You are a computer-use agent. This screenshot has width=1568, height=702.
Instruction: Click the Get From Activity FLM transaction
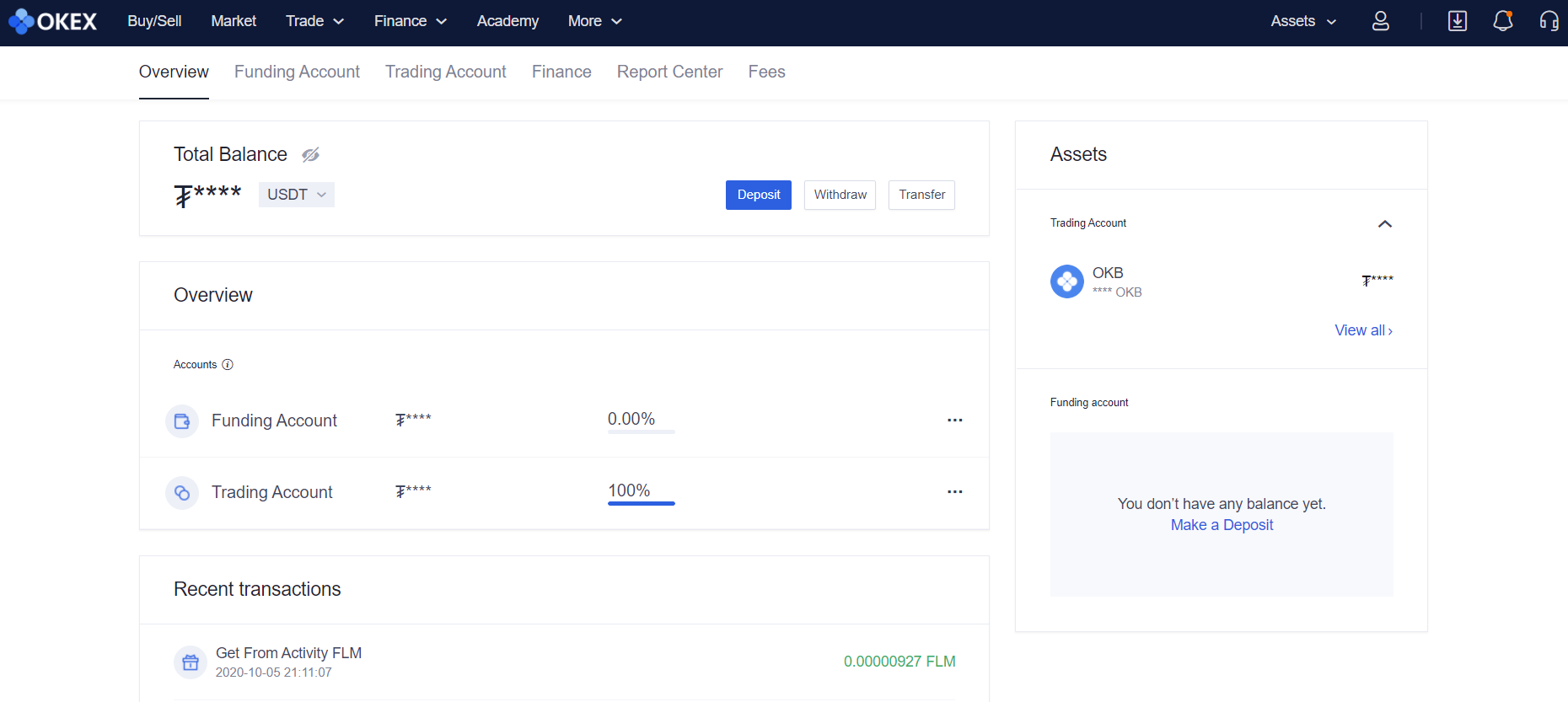tap(288, 653)
